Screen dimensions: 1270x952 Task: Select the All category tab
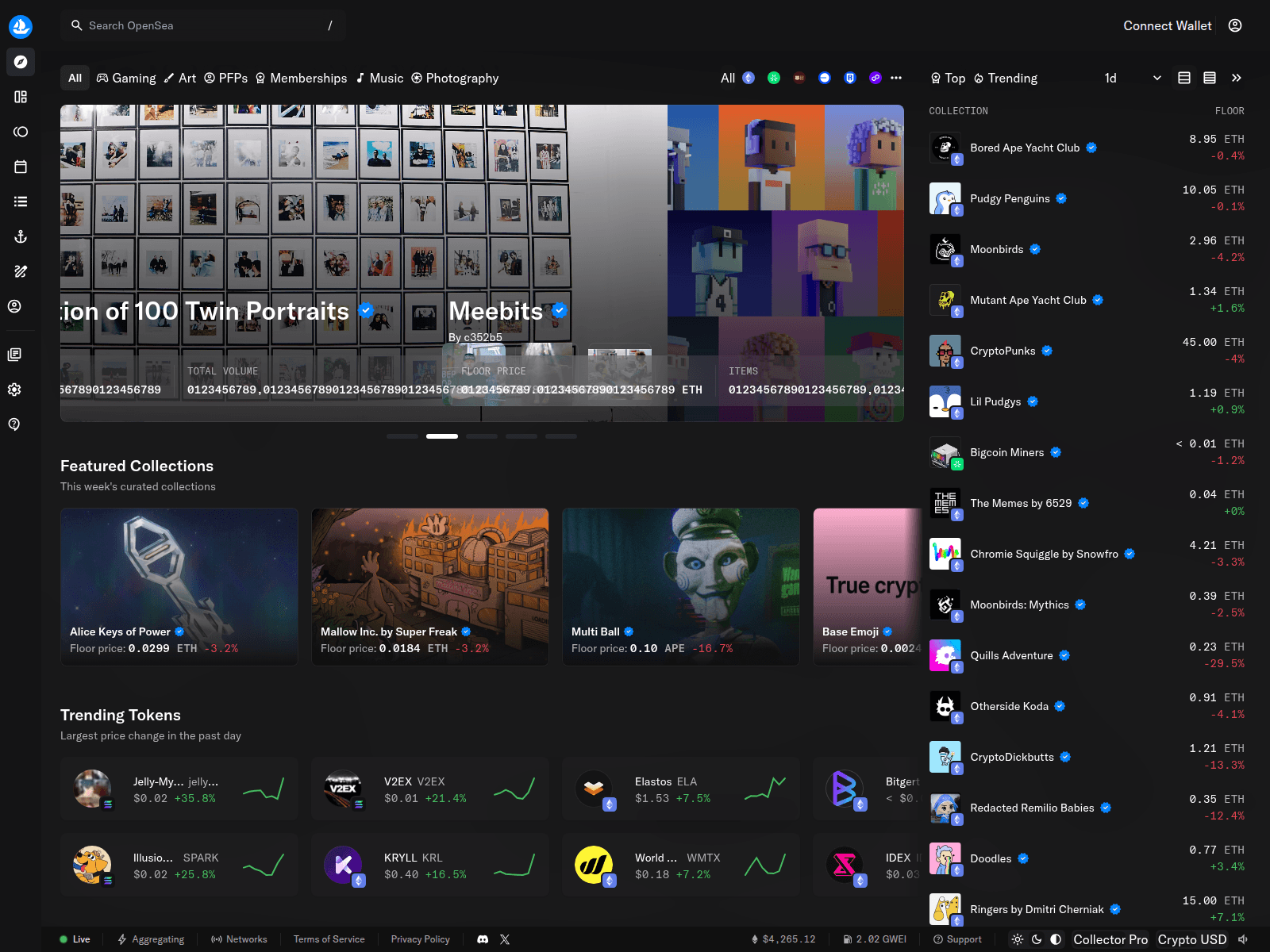(x=75, y=78)
